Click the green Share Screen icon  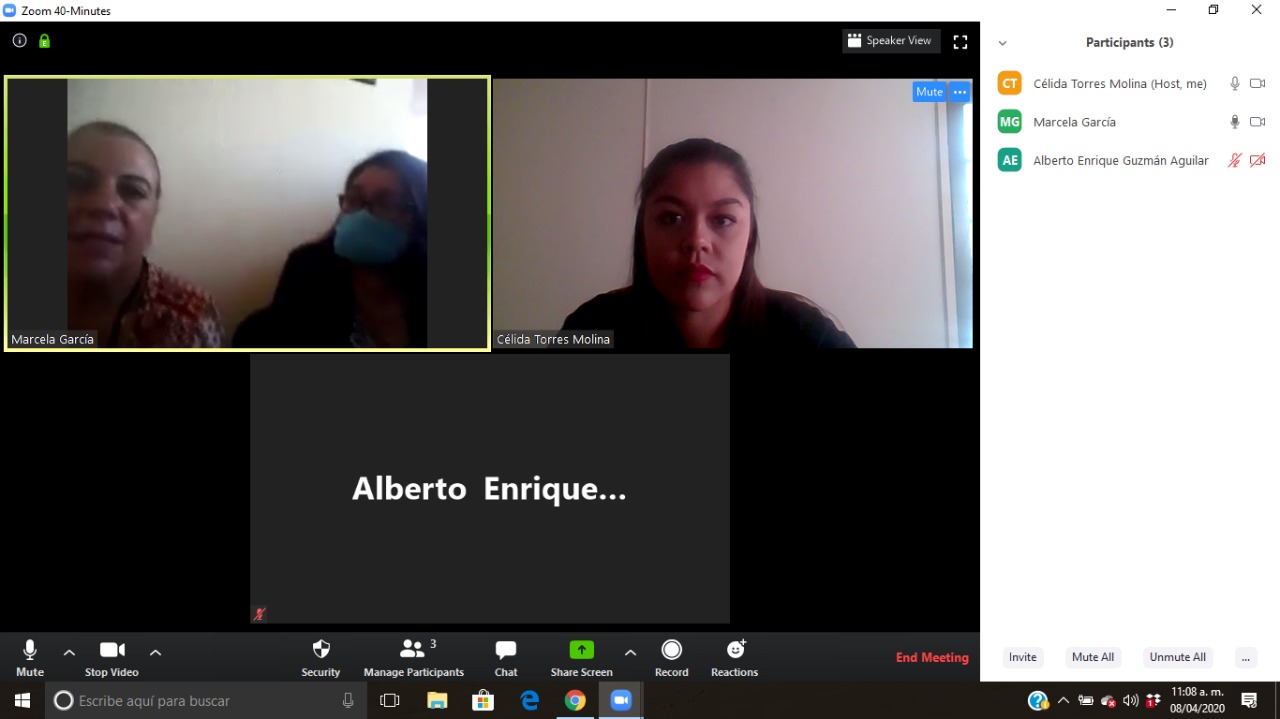pyautogui.click(x=581, y=649)
